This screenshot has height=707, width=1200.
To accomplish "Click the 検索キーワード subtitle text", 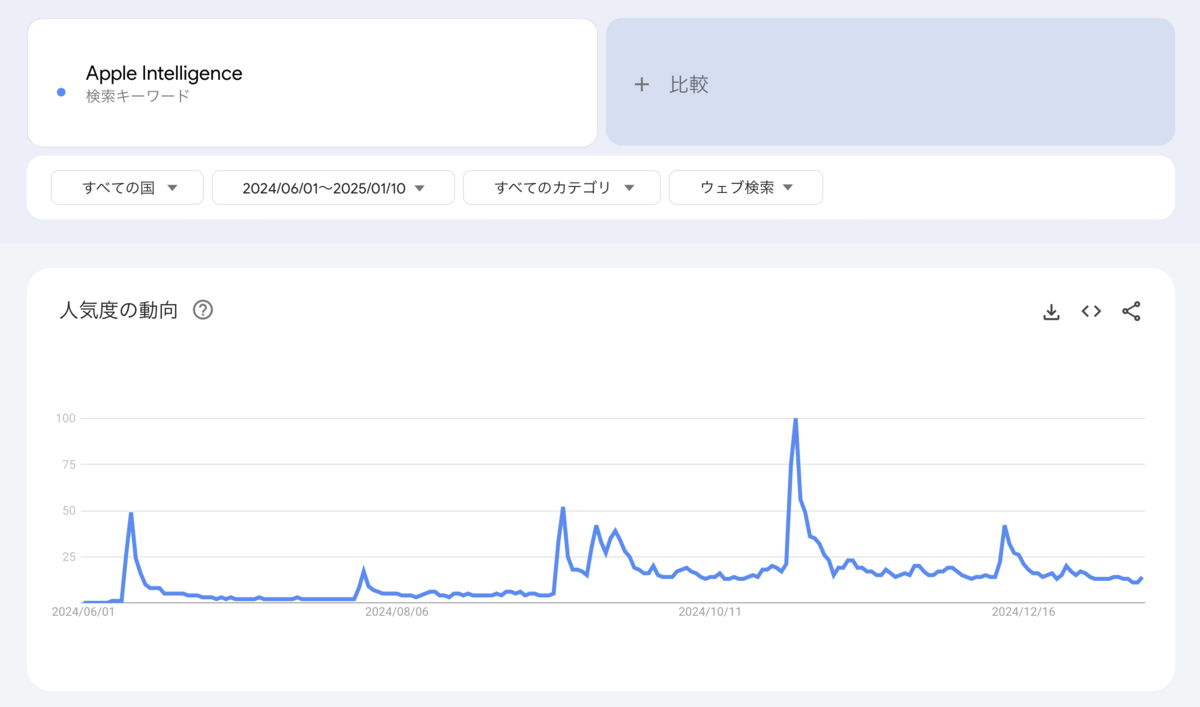I will (137, 96).
